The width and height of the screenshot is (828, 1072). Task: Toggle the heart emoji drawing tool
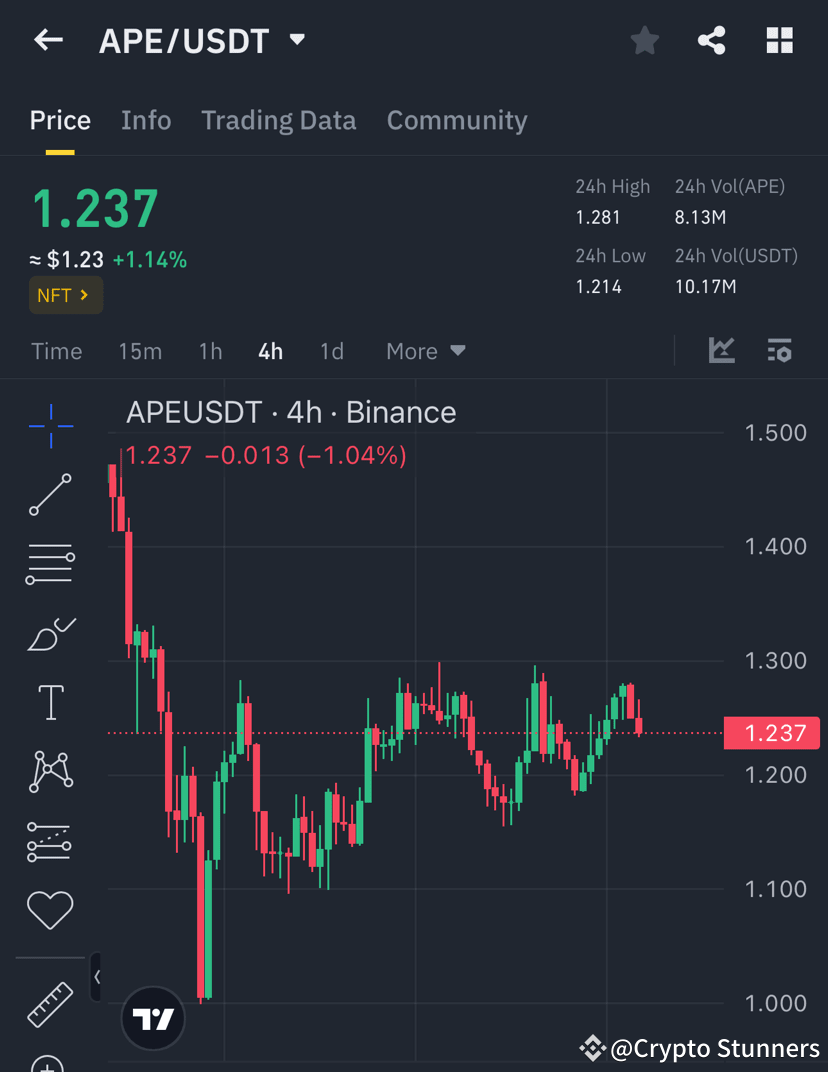[x=50, y=910]
